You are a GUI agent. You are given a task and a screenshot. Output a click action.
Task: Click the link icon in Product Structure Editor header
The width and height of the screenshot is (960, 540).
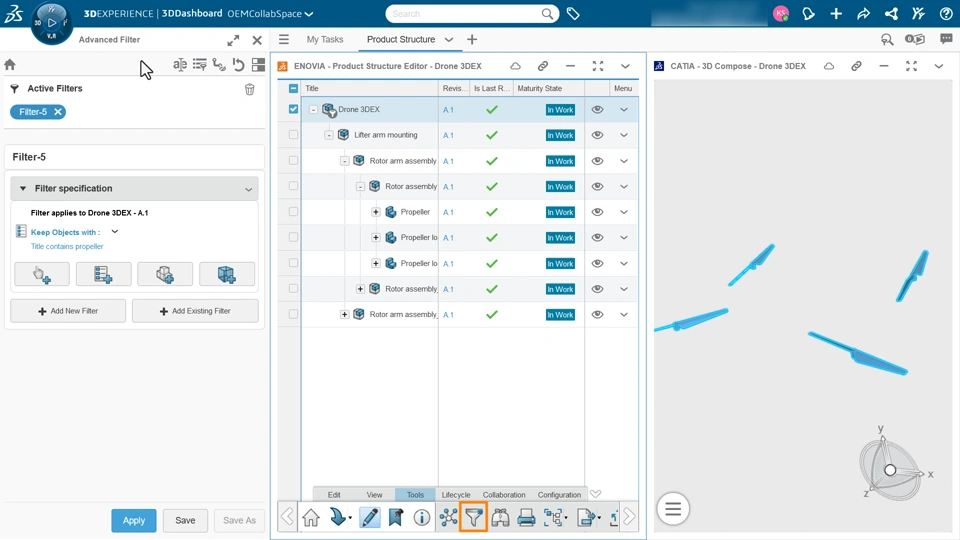(x=542, y=66)
